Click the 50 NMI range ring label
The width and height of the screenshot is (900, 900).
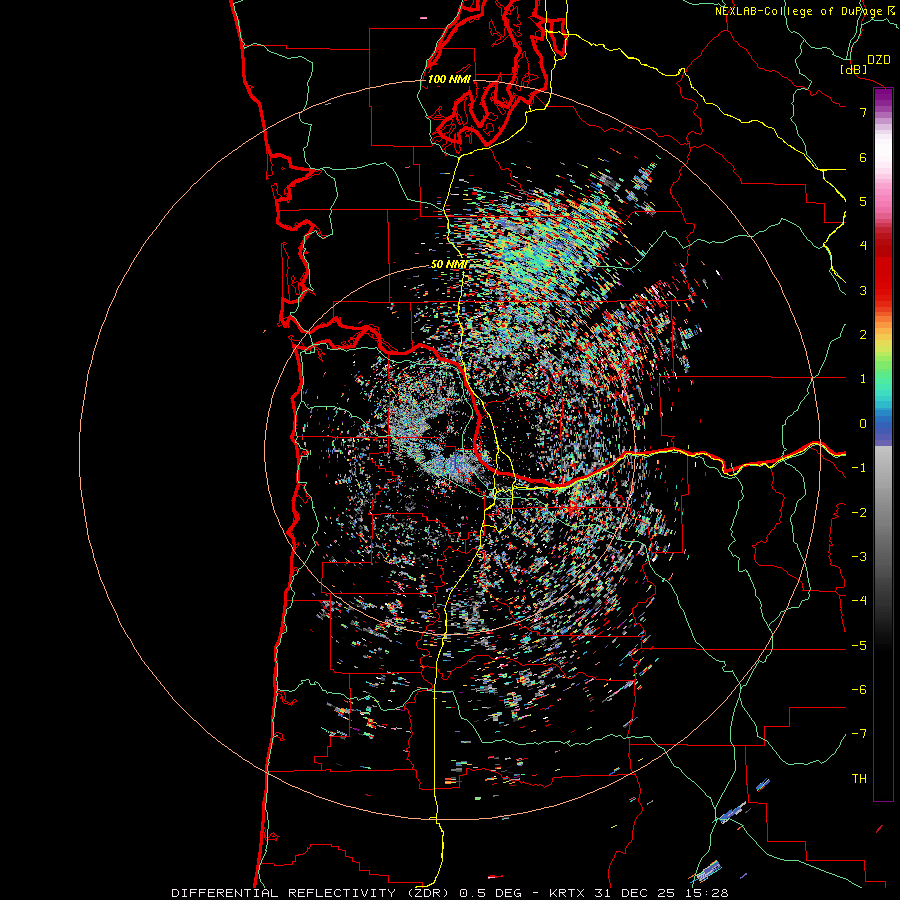[449, 264]
